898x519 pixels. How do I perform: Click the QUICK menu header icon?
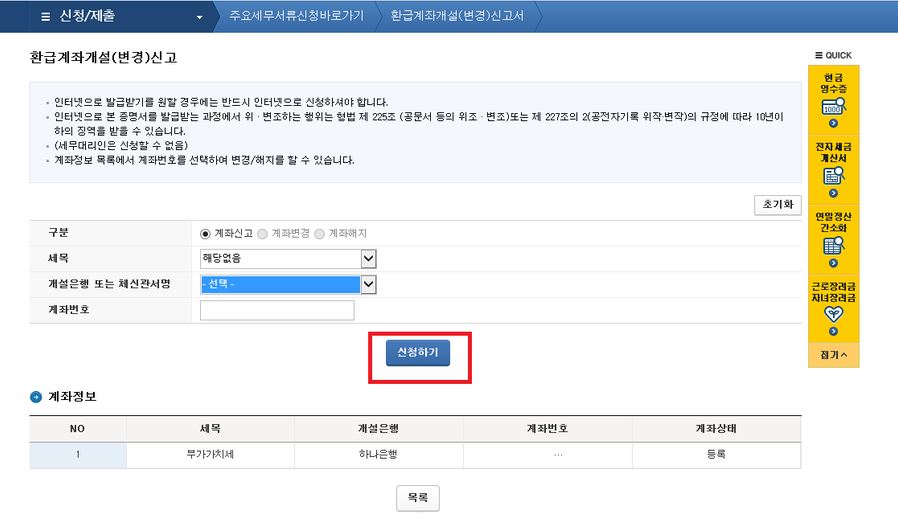pyautogui.click(x=820, y=55)
